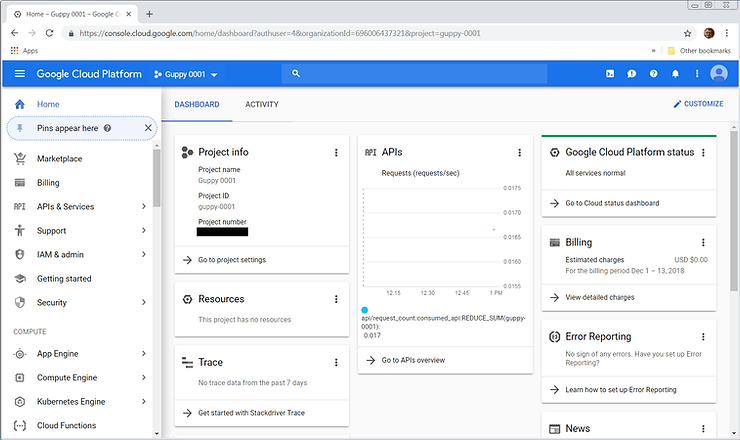Expand Compute Engine submenu arrow
This screenshot has width=740, height=440.
(x=144, y=378)
